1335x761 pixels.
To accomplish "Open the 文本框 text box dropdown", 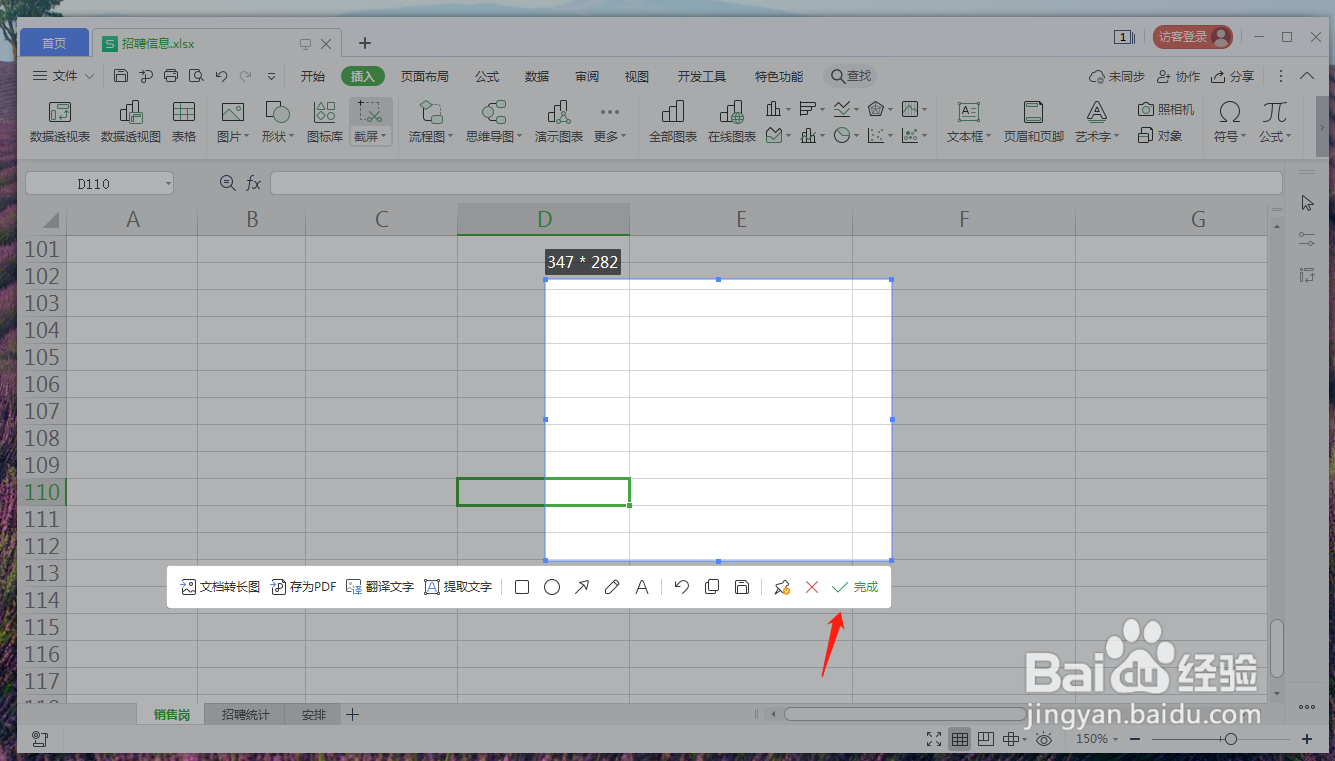I will coord(969,136).
